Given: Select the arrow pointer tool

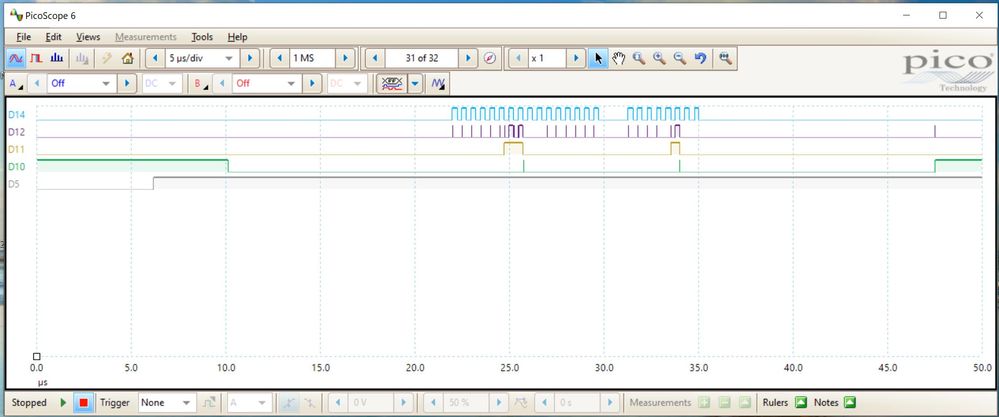Looking at the screenshot, I should coord(598,59).
